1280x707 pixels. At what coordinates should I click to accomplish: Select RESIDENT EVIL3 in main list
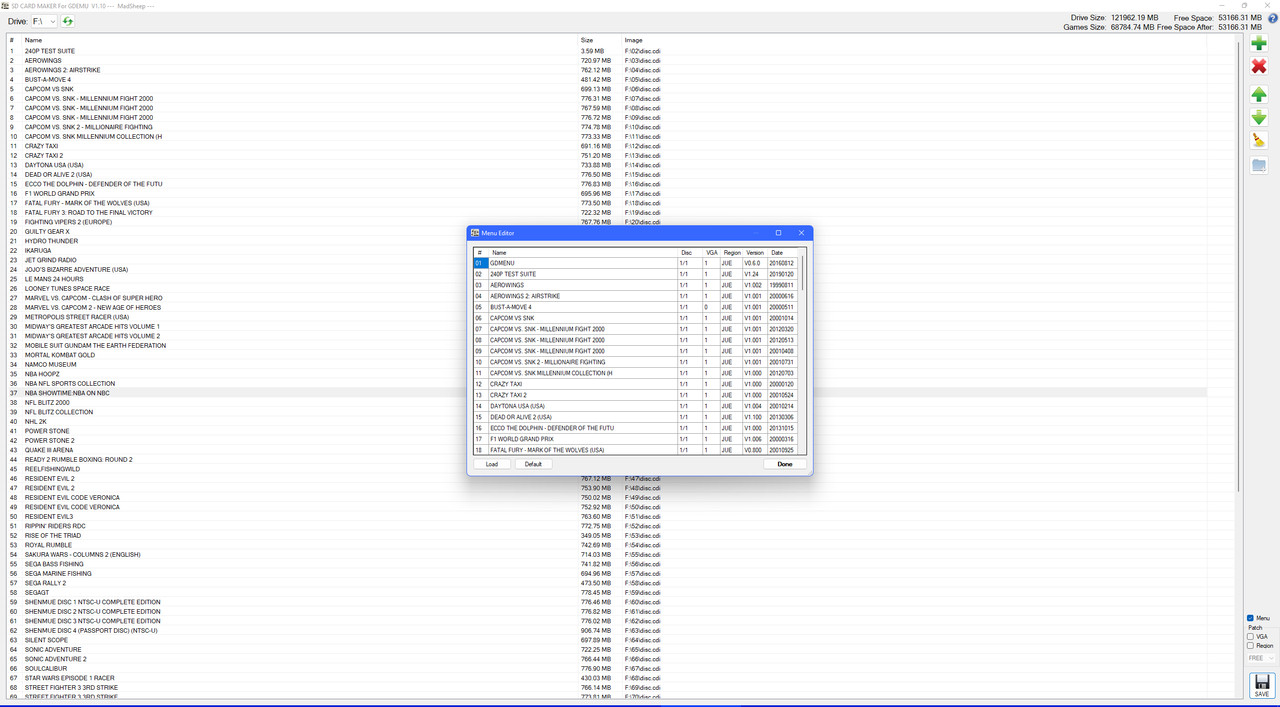tap(49, 517)
